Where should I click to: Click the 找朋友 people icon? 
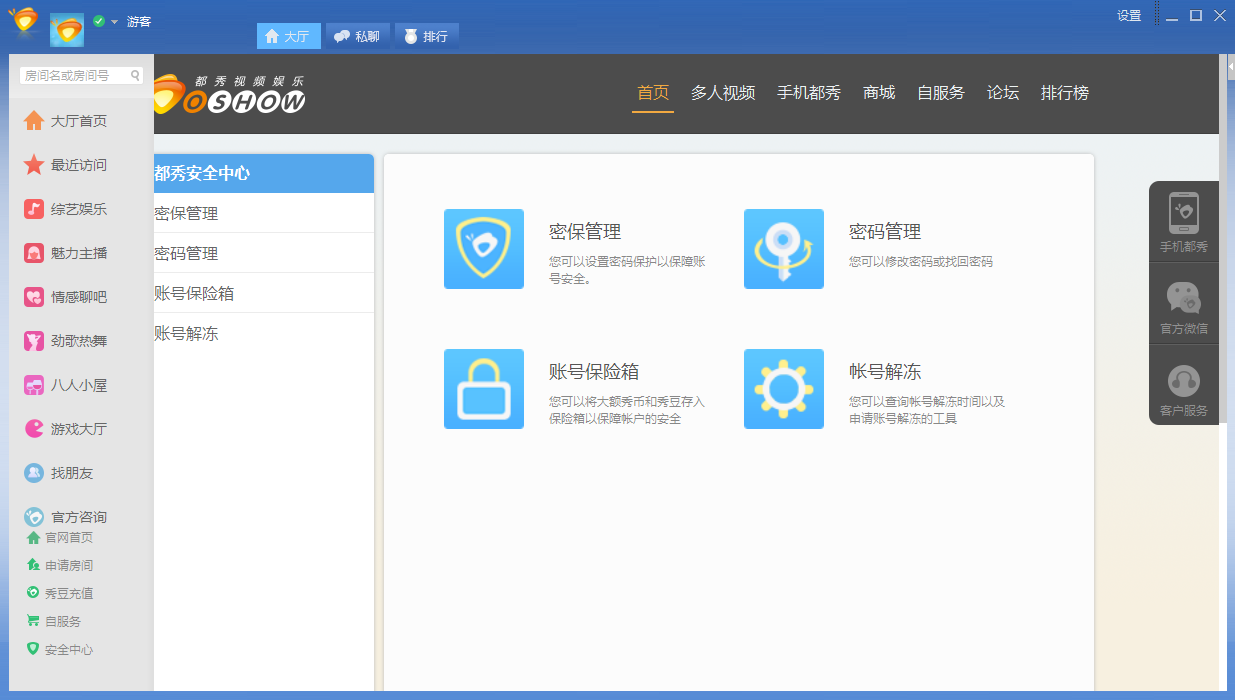[34, 473]
